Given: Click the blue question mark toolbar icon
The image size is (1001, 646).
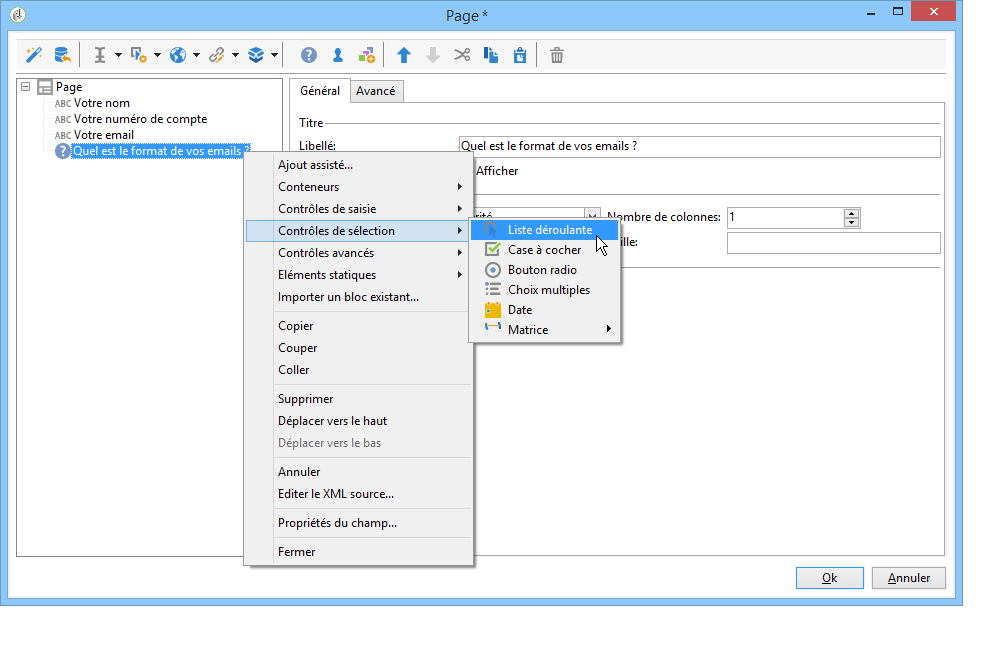Looking at the screenshot, I should point(309,55).
